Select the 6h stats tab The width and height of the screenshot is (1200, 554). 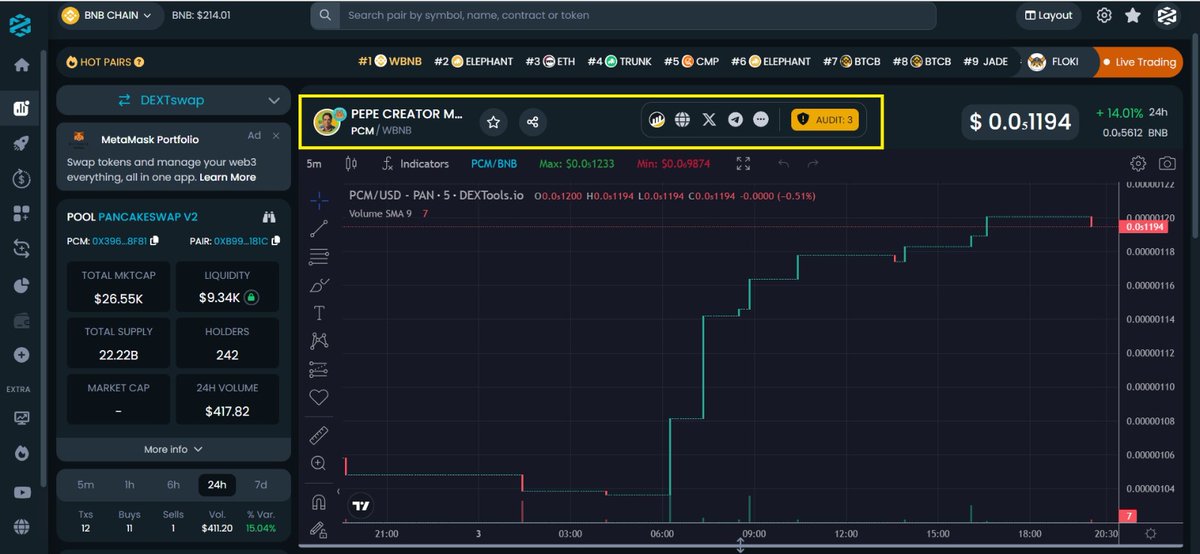click(173, 485)
